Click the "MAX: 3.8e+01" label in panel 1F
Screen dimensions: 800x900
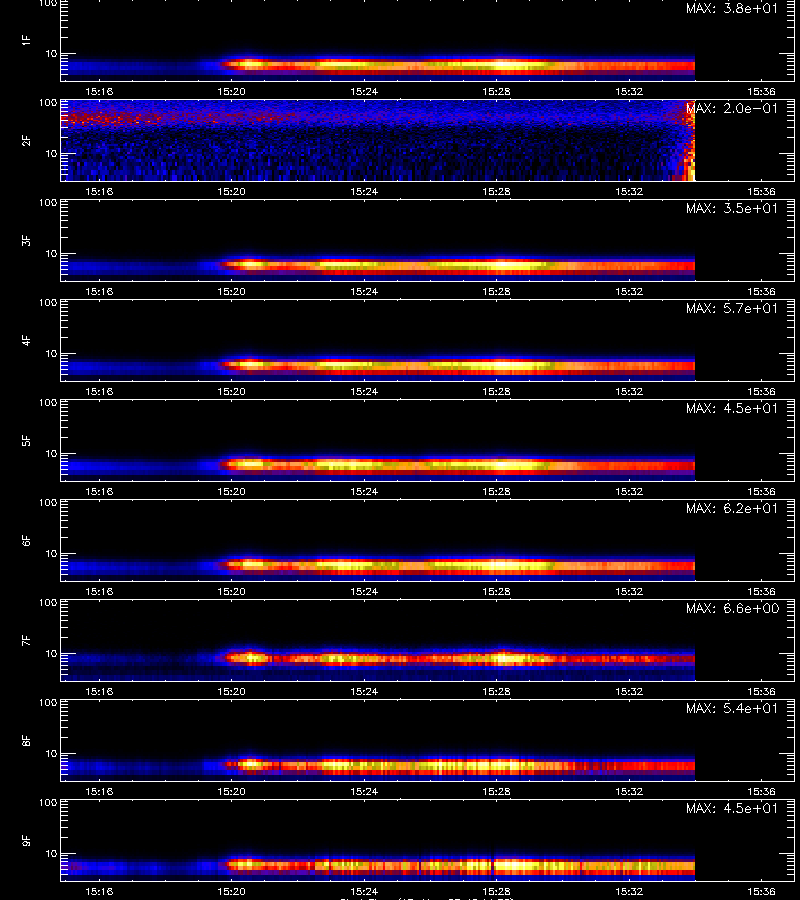732,9
